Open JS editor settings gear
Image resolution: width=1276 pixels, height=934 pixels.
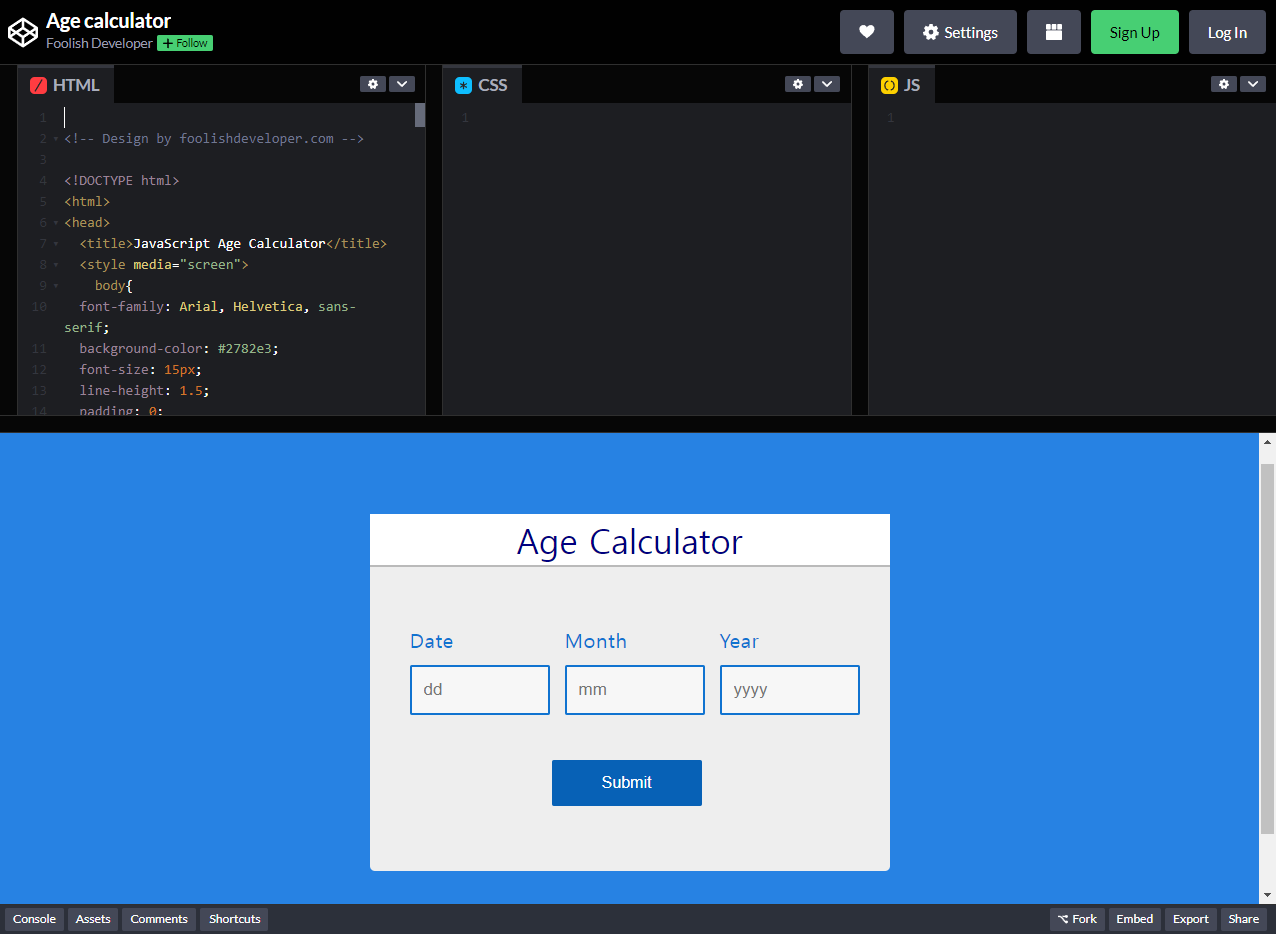pyautogui.click(x=1223, y=84)
